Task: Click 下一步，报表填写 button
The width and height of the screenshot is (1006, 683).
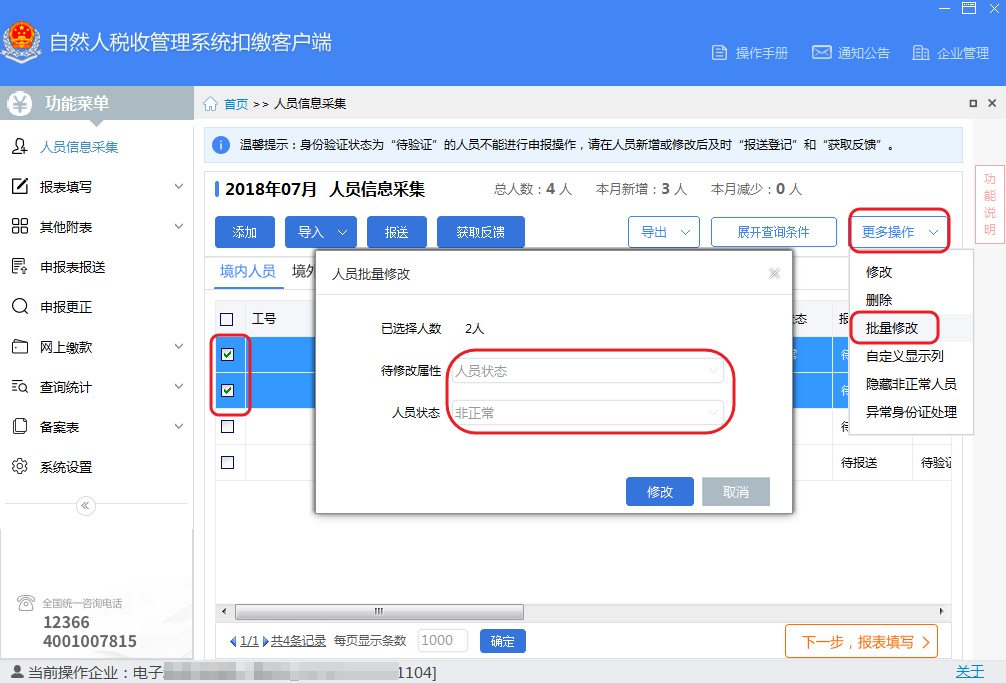Action: point(862,642)
